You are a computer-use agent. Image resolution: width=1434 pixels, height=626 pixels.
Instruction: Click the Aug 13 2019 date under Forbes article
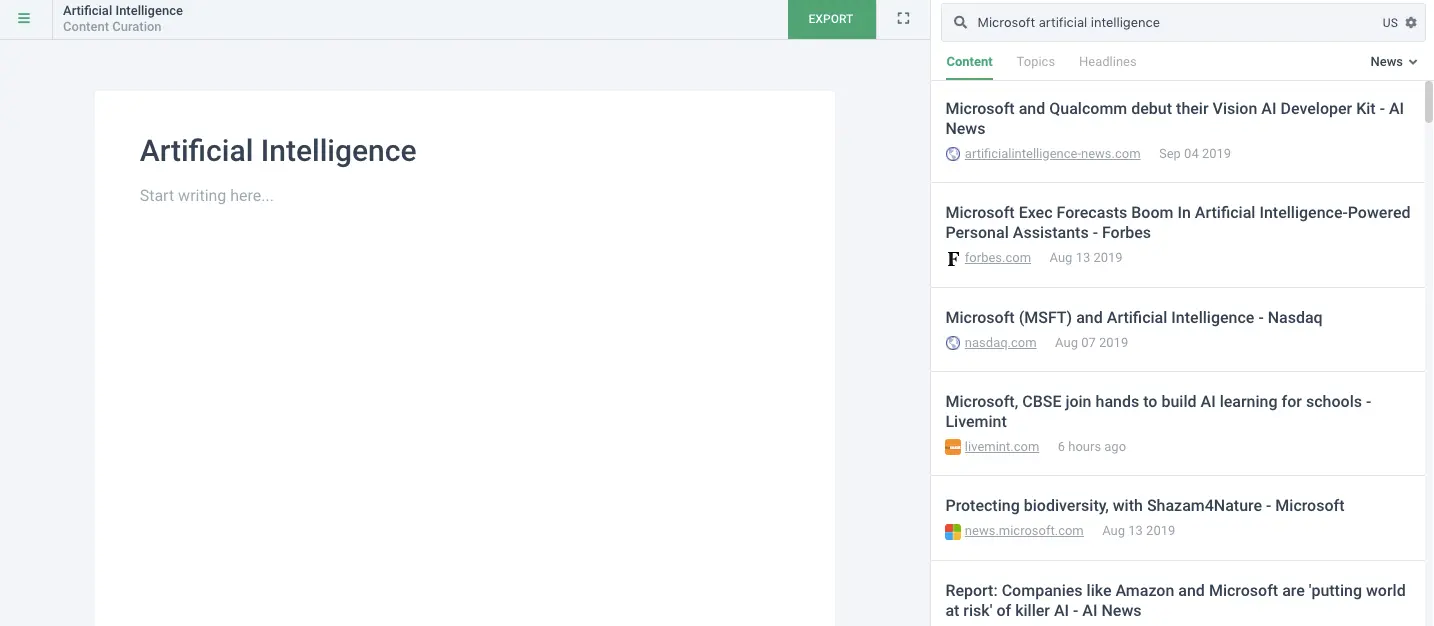tap(1086, 258)
